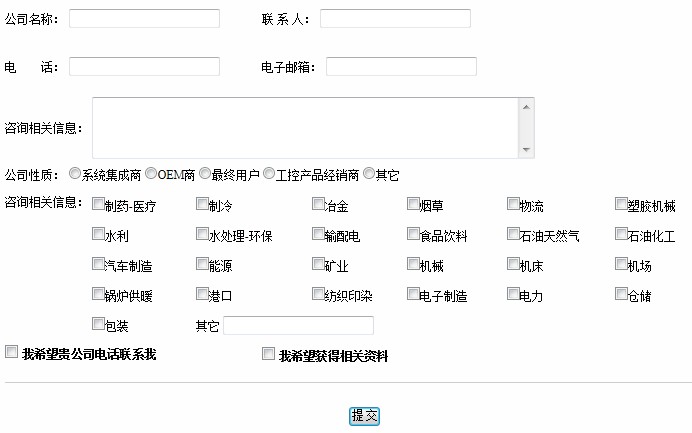The image size is (692, 433).
Task: Click the 电子邮箱 input field
Action: click(x=401, y=67)
